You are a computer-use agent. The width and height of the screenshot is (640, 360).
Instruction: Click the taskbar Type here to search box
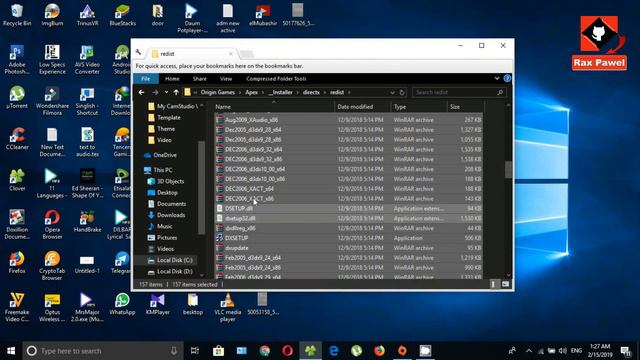click(x=103, y=351)
